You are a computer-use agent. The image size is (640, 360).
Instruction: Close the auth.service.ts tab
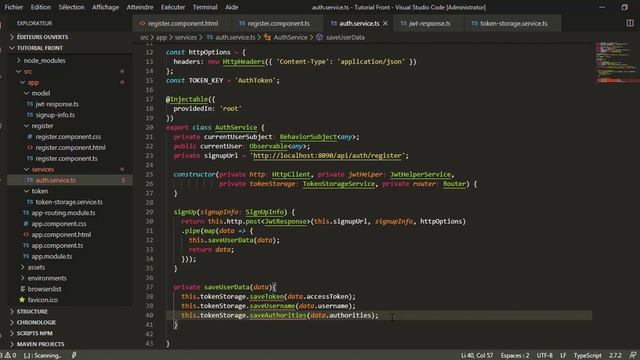click(385, 23)
